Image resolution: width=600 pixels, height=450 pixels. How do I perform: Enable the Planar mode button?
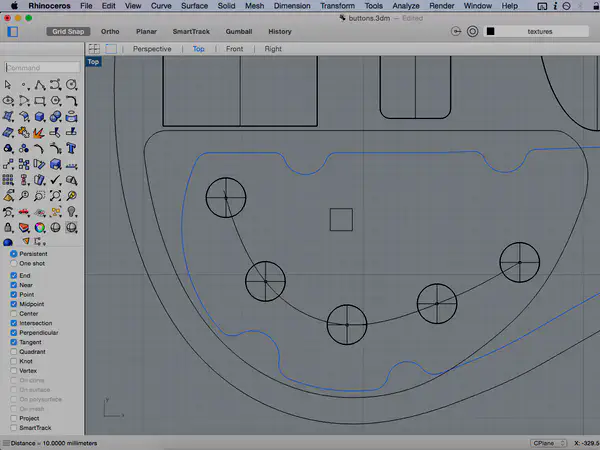click(x=146, y=31)
